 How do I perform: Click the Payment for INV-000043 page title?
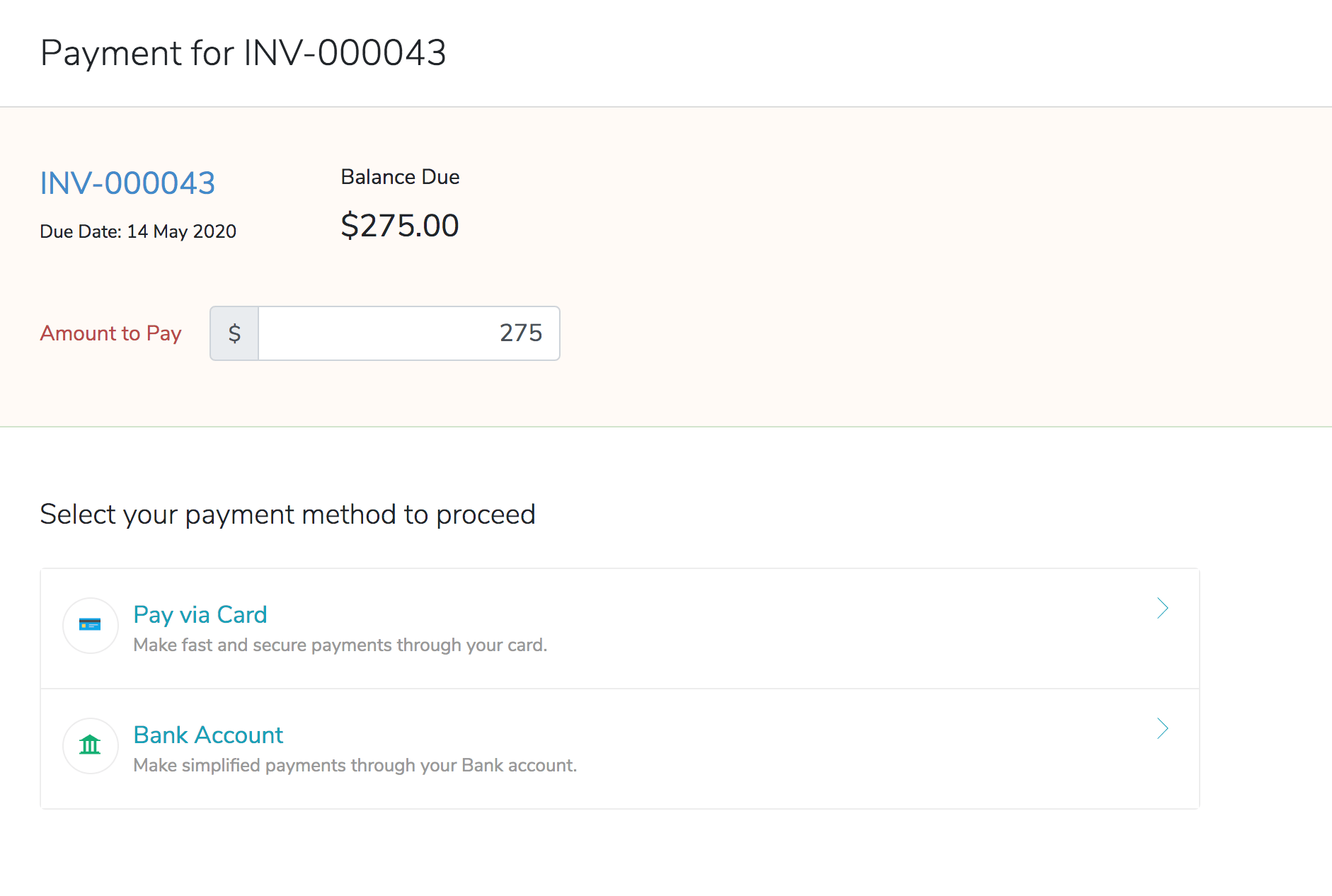[x=243, y=52]
